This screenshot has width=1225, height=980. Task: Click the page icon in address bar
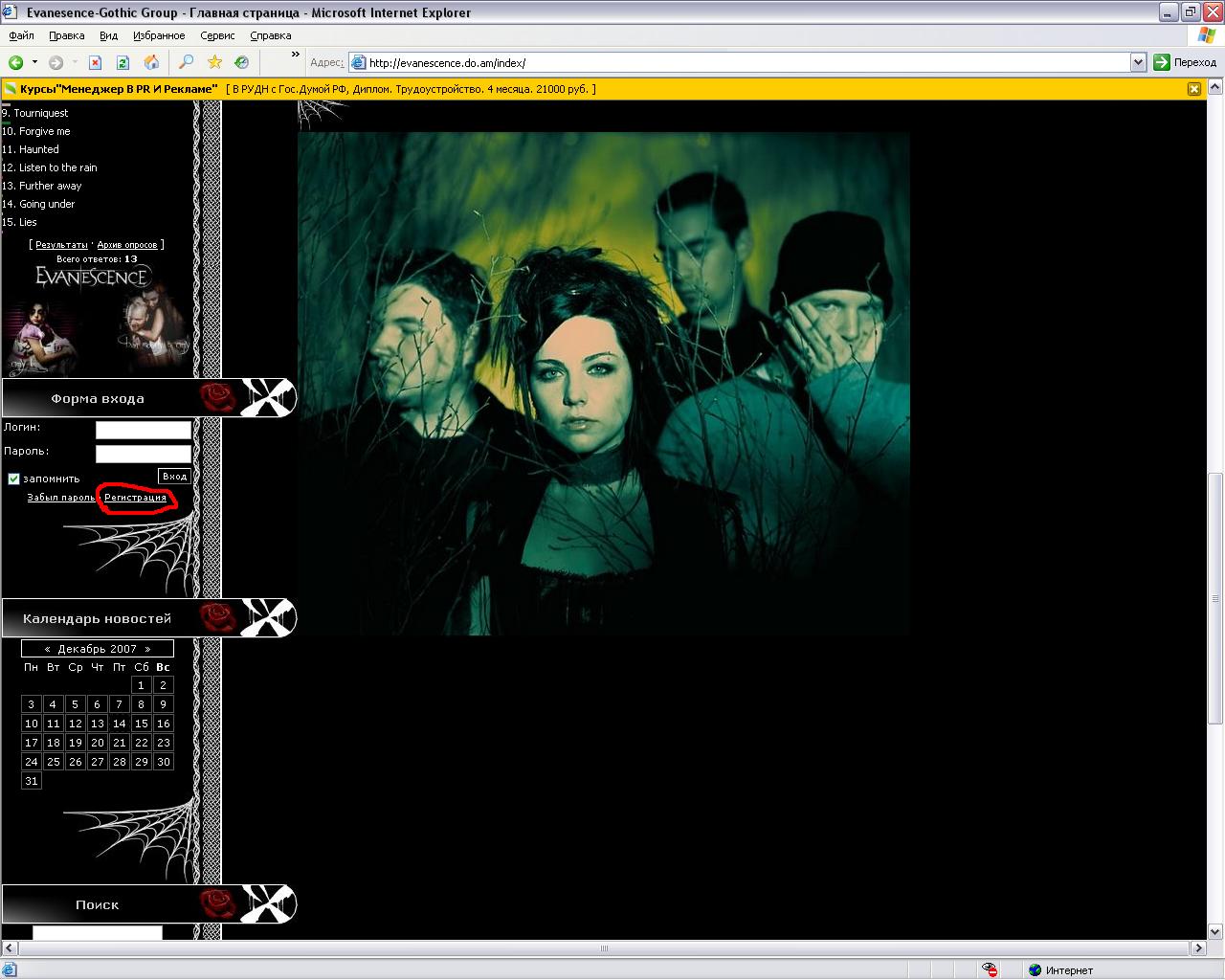point(359,62)
